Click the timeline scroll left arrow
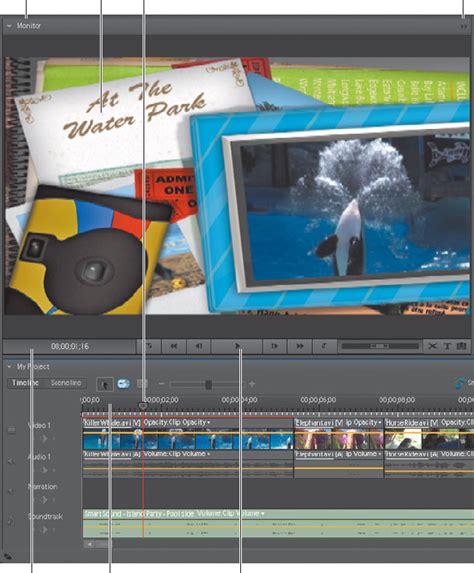The width and height of the screenshot is (474, 573). click(88, 544)
